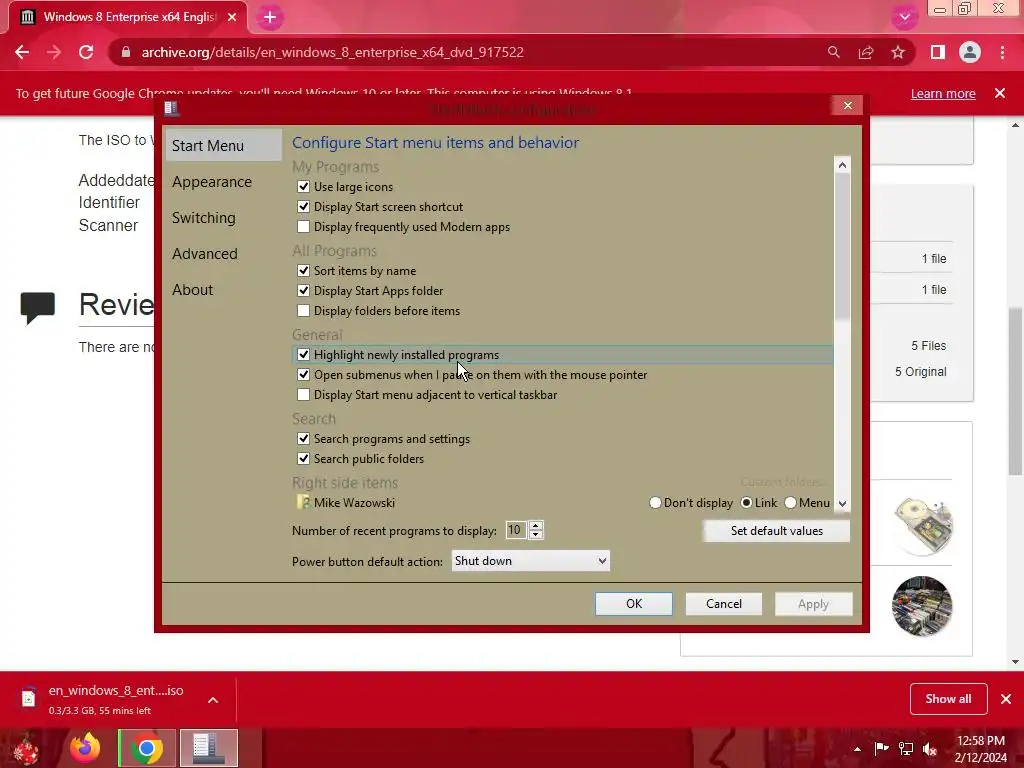This screenshot has width=1024, height=768.
Task: Toggle the Chrome side panel icon
Action: pyautogui.click(x=938, y=52)
